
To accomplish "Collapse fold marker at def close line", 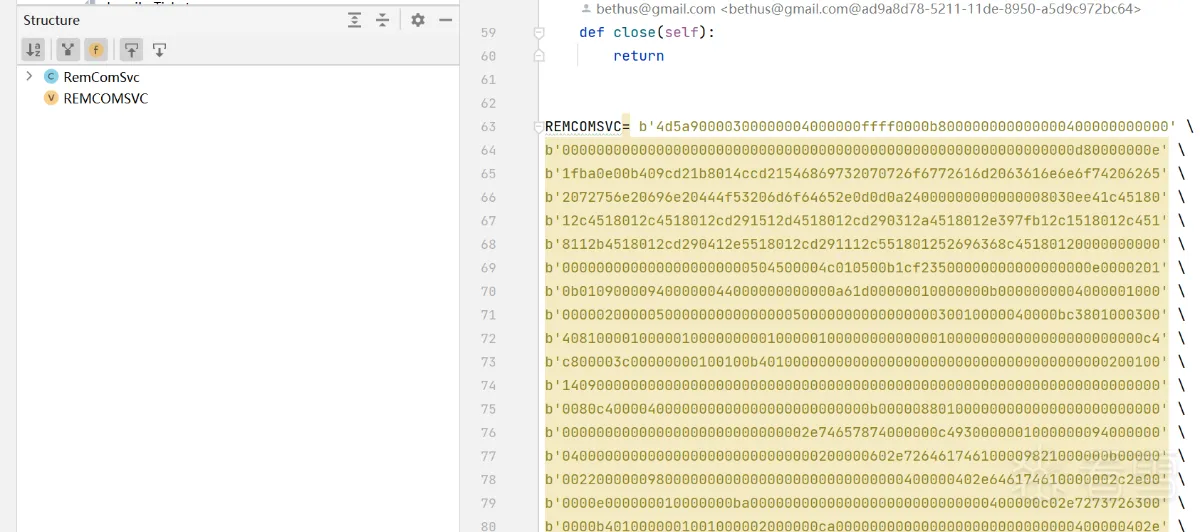I will pyautogui.click(x=539, y=32).
